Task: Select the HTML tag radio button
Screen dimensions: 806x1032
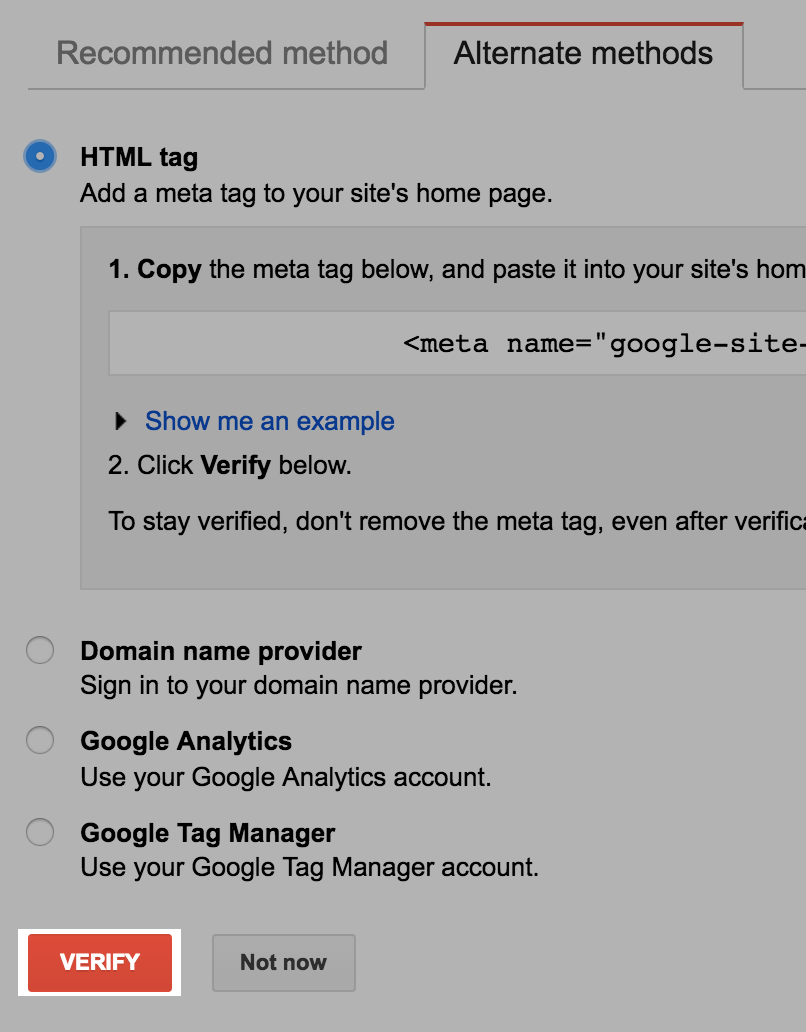Action: tap(40, 157)
